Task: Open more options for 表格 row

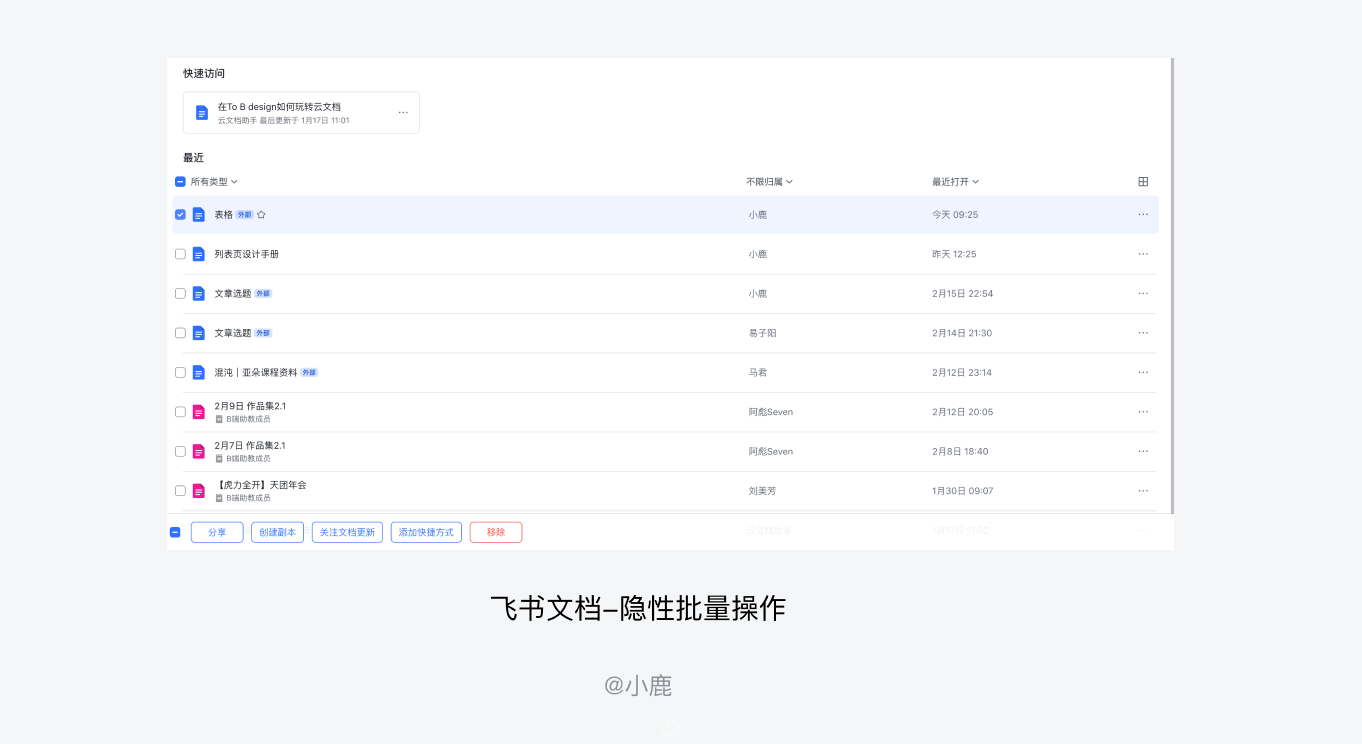Action: [x=1143, y=215]
